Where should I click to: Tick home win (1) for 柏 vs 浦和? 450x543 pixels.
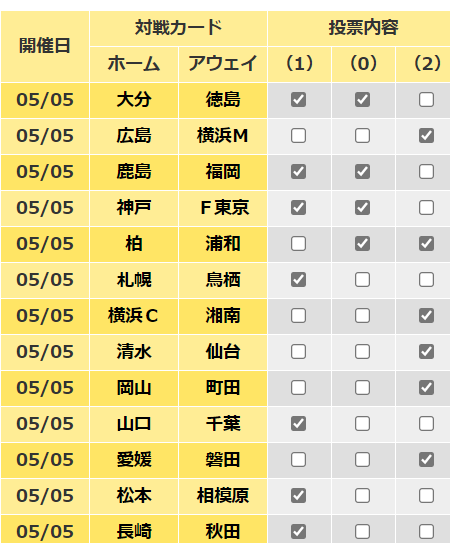click(x=298, y=244)
